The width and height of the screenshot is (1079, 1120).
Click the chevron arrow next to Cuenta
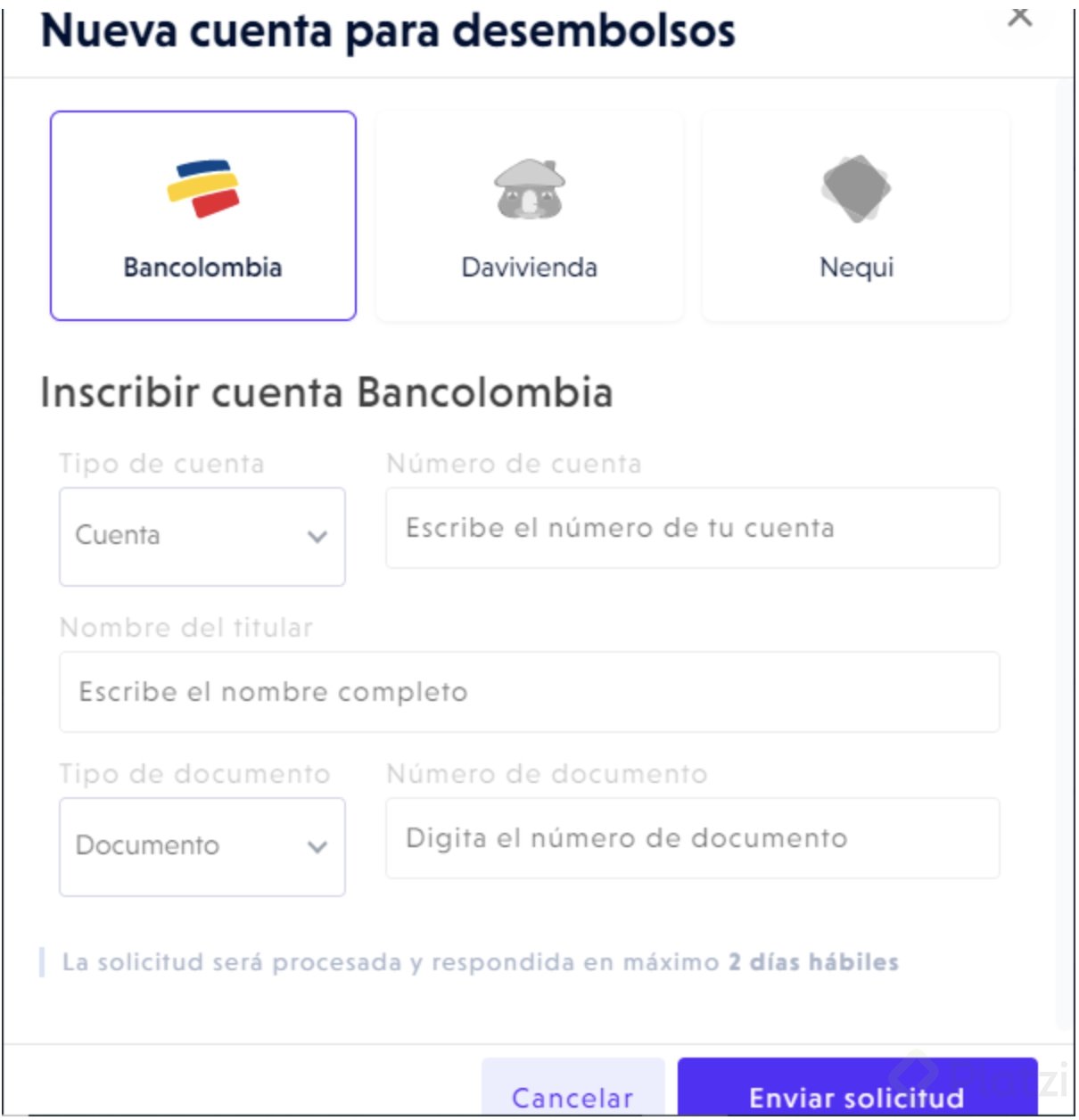pos(317,537)
